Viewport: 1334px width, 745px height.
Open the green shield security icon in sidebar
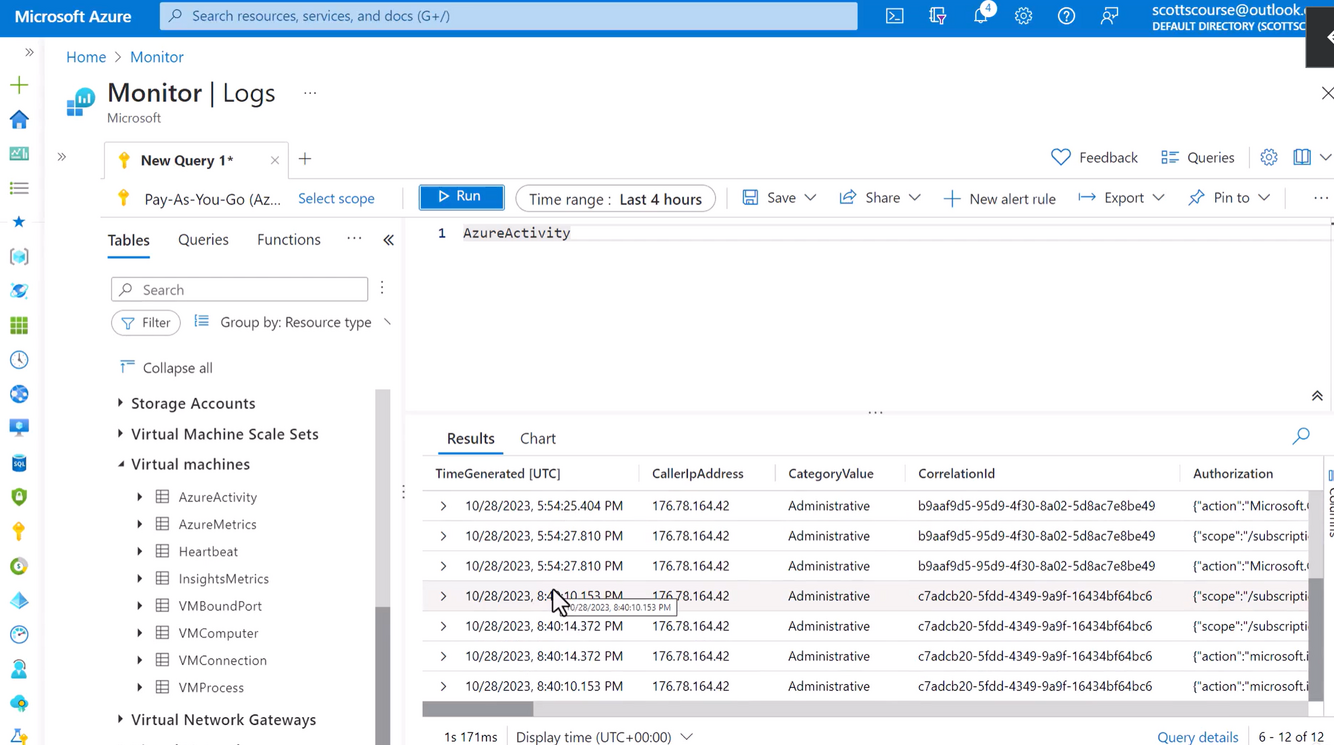19,497
